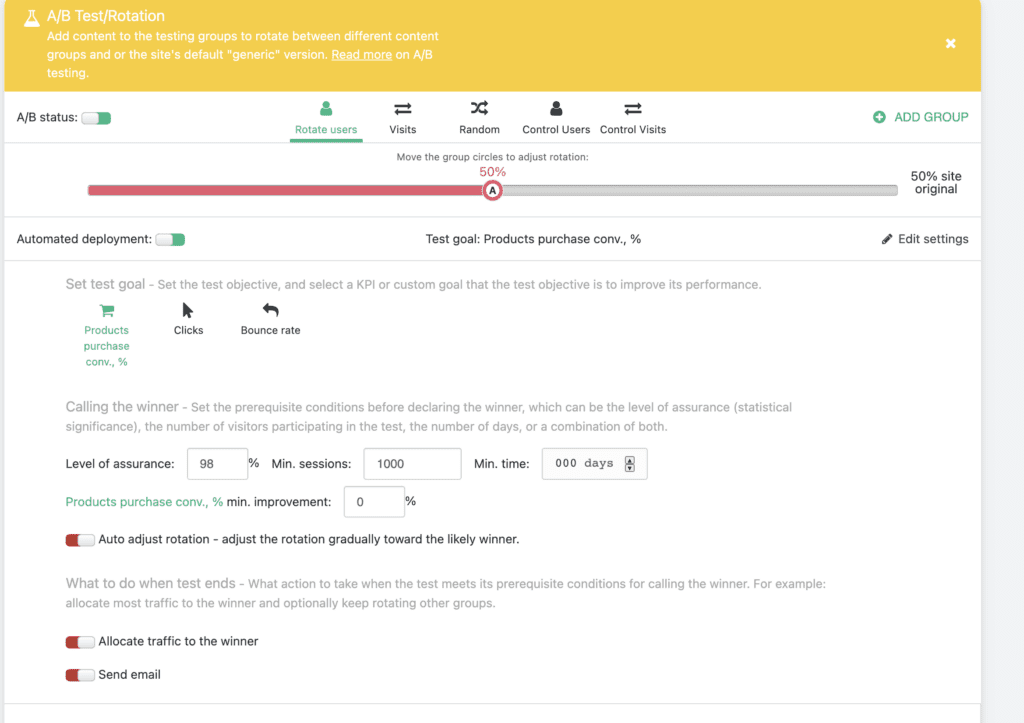Image resolution: width=1024 pixels, height=723 pixels.
Task: Click the Min. time stepper up arrow
Action: [632, 459]
